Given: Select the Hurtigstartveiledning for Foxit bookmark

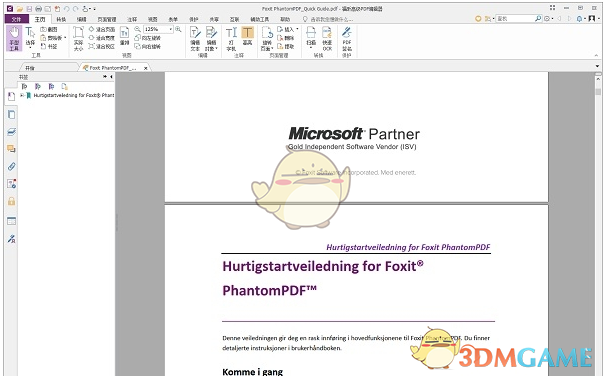Looking at the screenshot, I should tap(73, 95).
